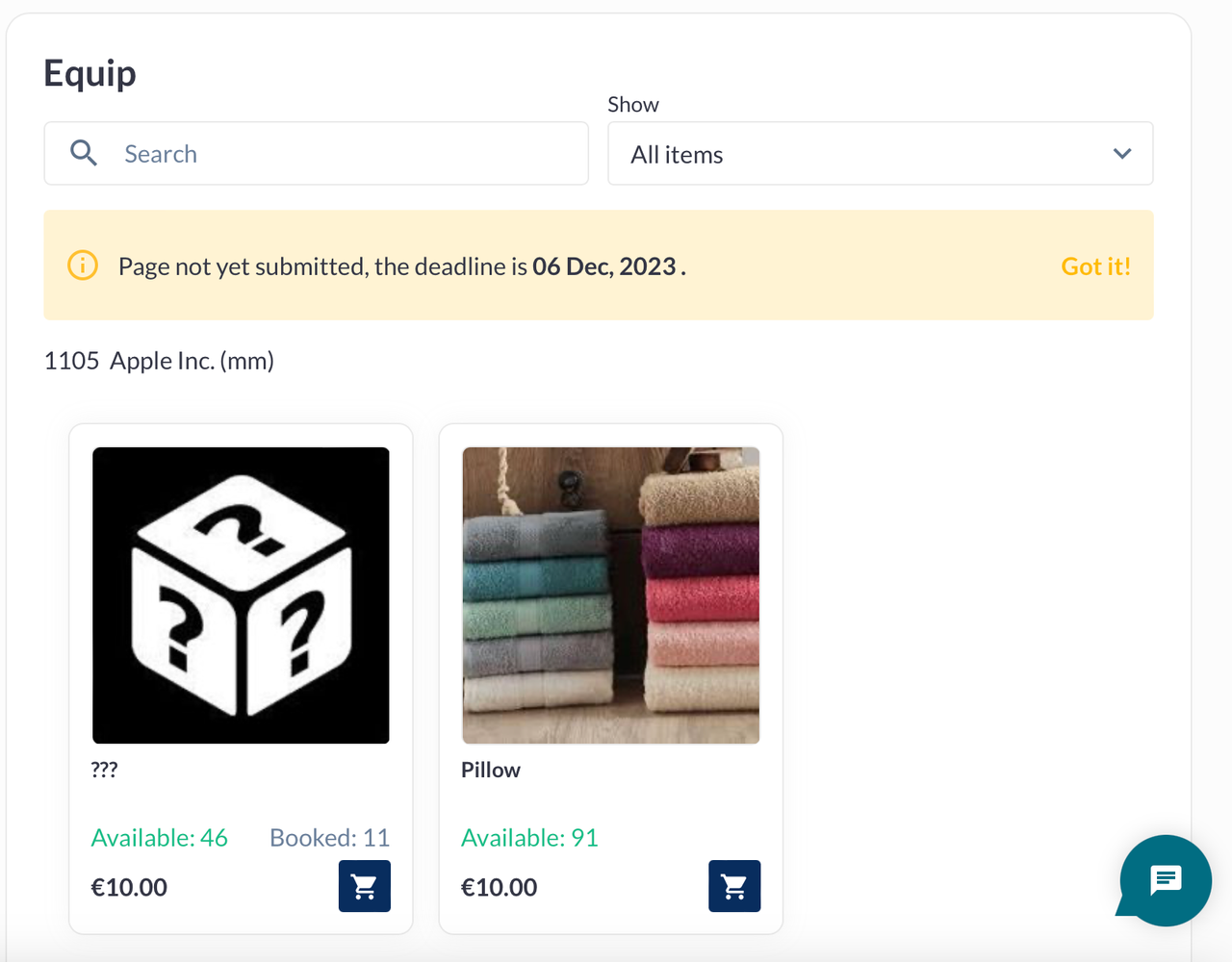
Task: Click the 1105 Apple Inc. (mm) heading
Action: (159, 361)
